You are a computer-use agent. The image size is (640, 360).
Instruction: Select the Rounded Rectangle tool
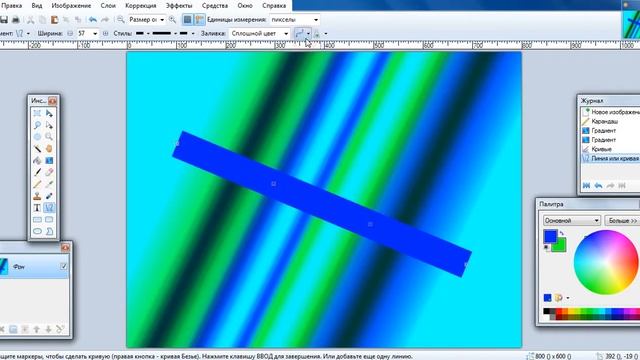coord(49,220)
